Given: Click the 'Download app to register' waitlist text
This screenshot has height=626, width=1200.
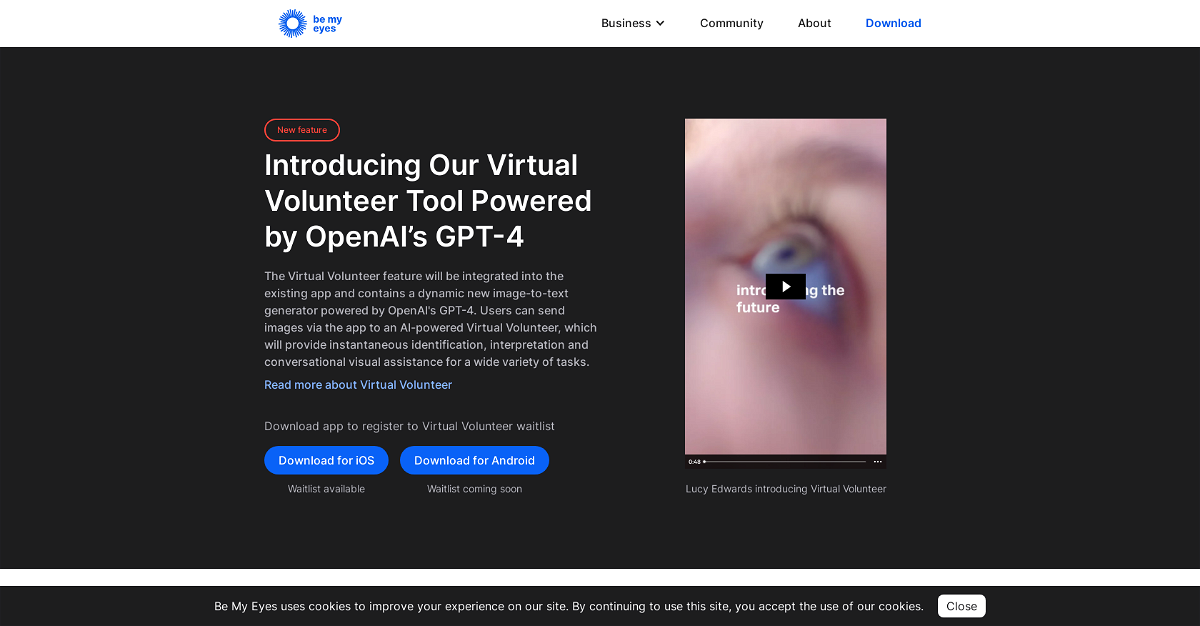Looking at the screenshot, I should (409, 426).
